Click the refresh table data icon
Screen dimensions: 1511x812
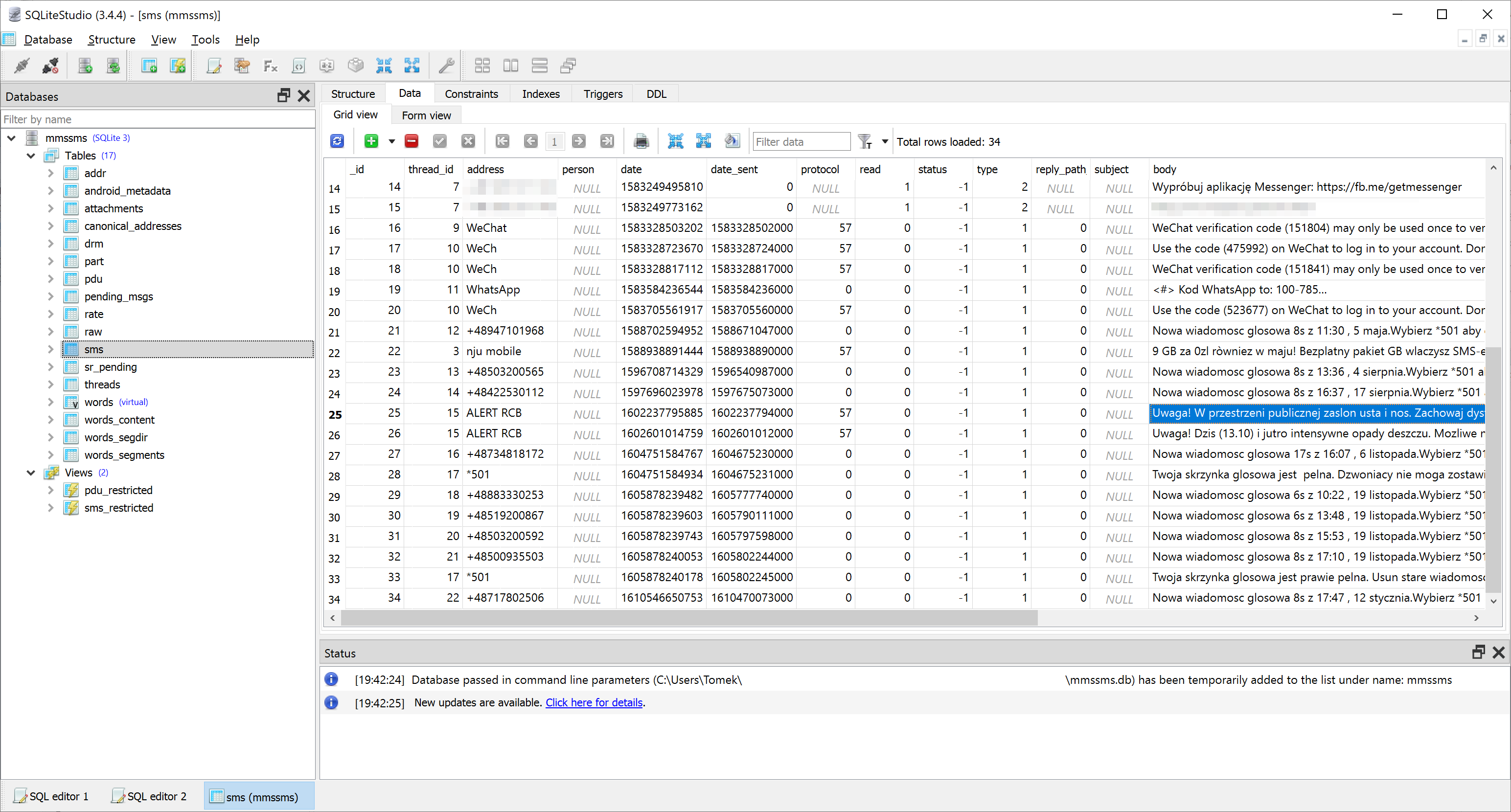pyautogui.click(x=337, y=141)
